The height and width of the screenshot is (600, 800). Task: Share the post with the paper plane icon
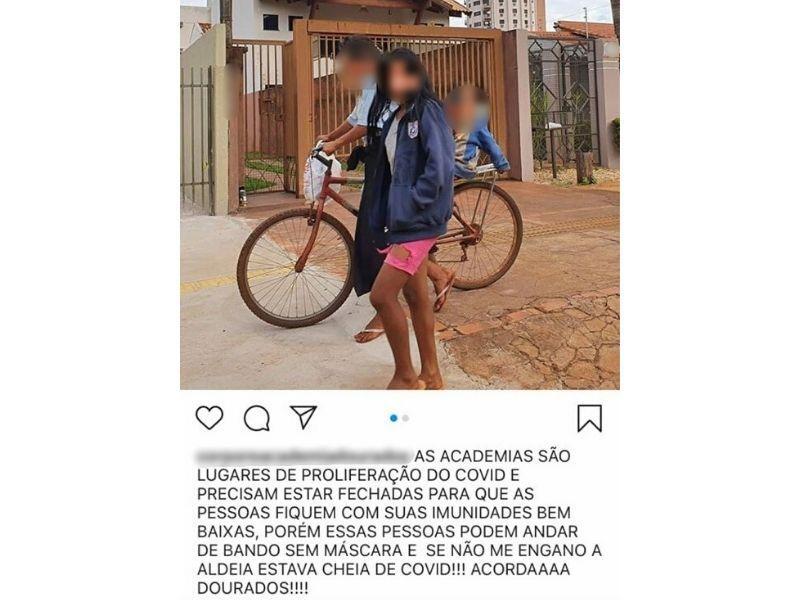point(304,416)
